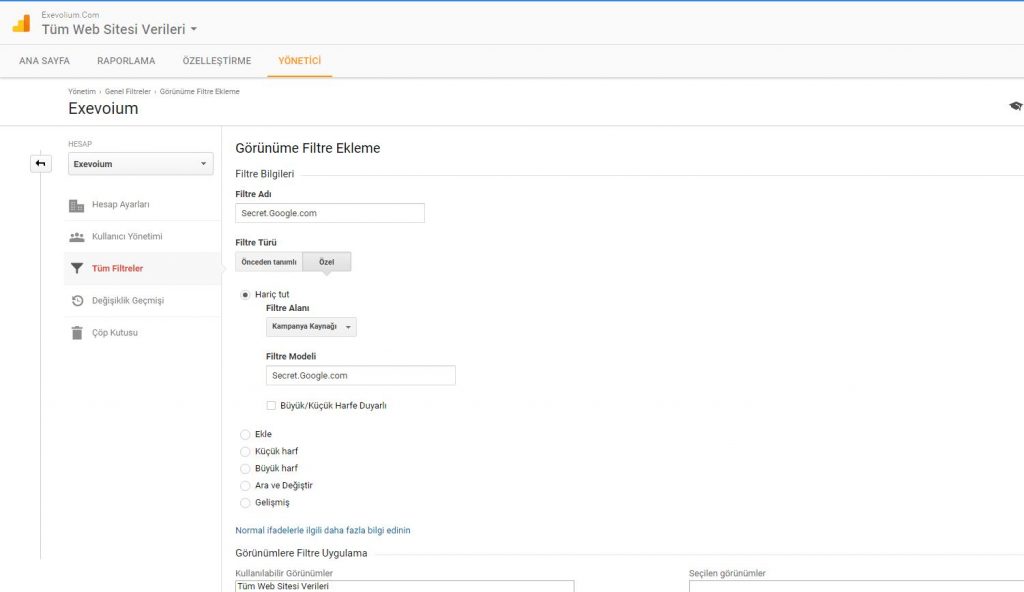Click the Filtre Adı input field
The image size is (1024, 592).
(330, 213)
